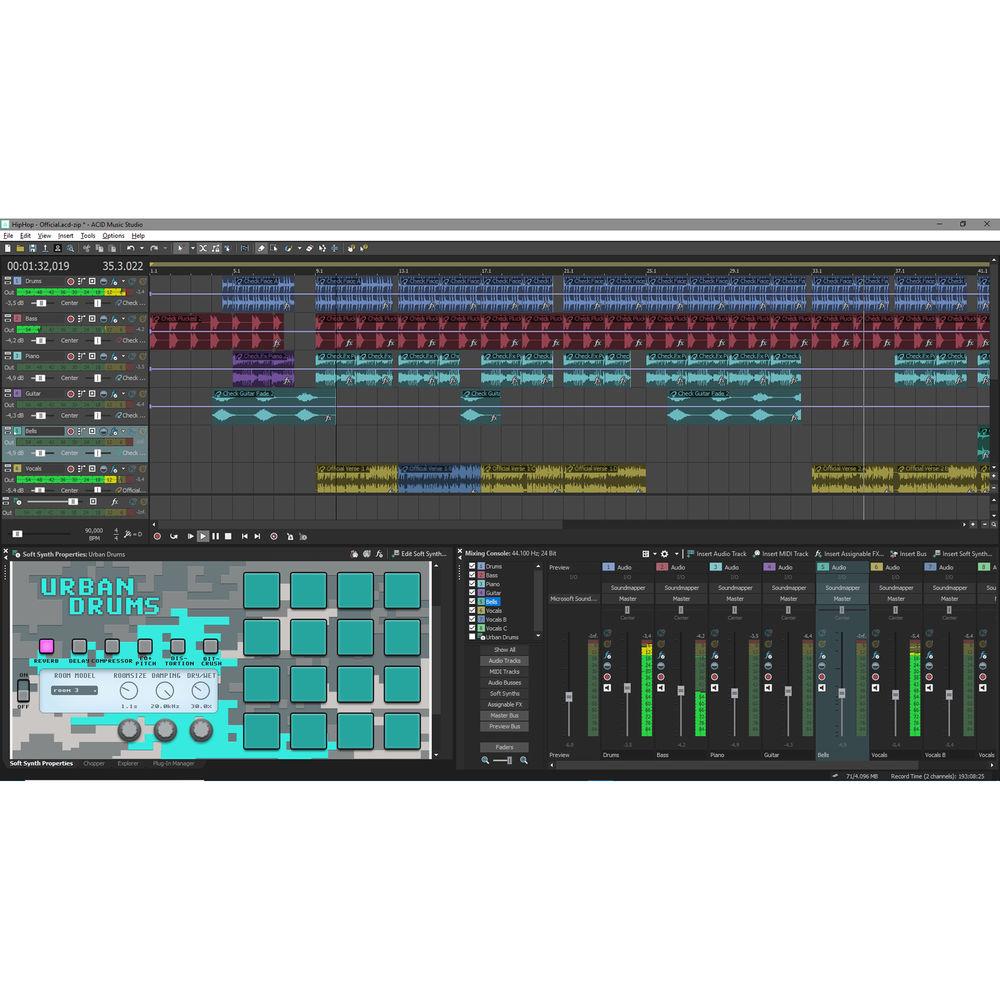Click the Save icon on the main toolbar
1000x1000 pixels.
point(33,248)
